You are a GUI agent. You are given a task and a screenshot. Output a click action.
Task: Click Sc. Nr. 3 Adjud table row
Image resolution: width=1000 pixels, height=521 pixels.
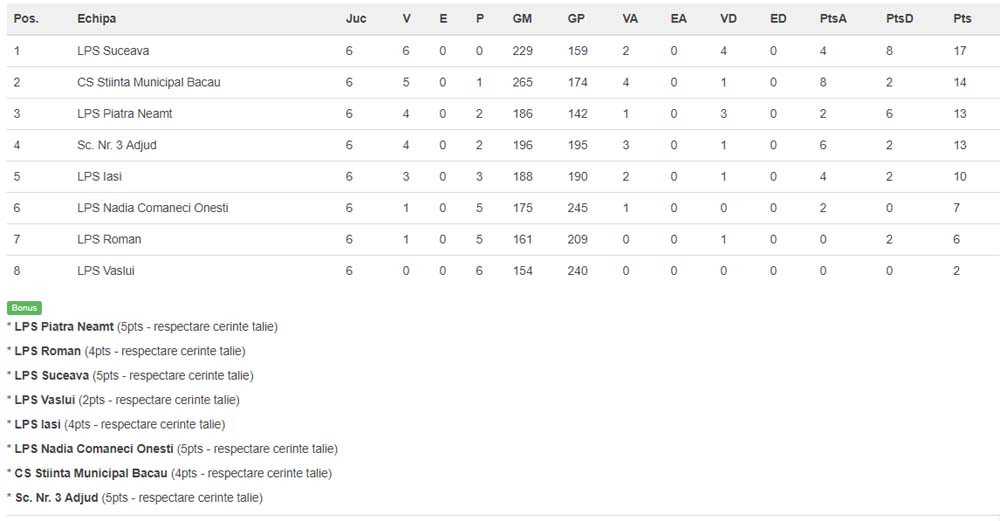click(x=116, y=145)
